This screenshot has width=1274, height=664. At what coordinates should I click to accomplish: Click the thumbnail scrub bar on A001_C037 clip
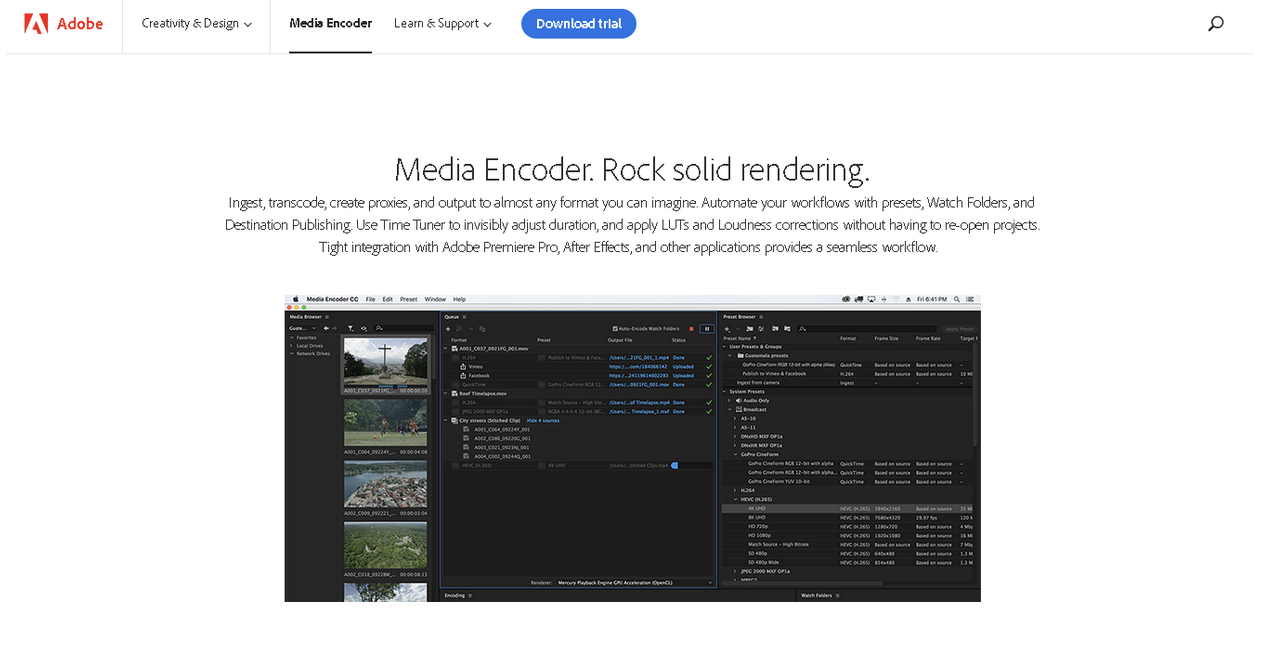(x=386, y=386)
